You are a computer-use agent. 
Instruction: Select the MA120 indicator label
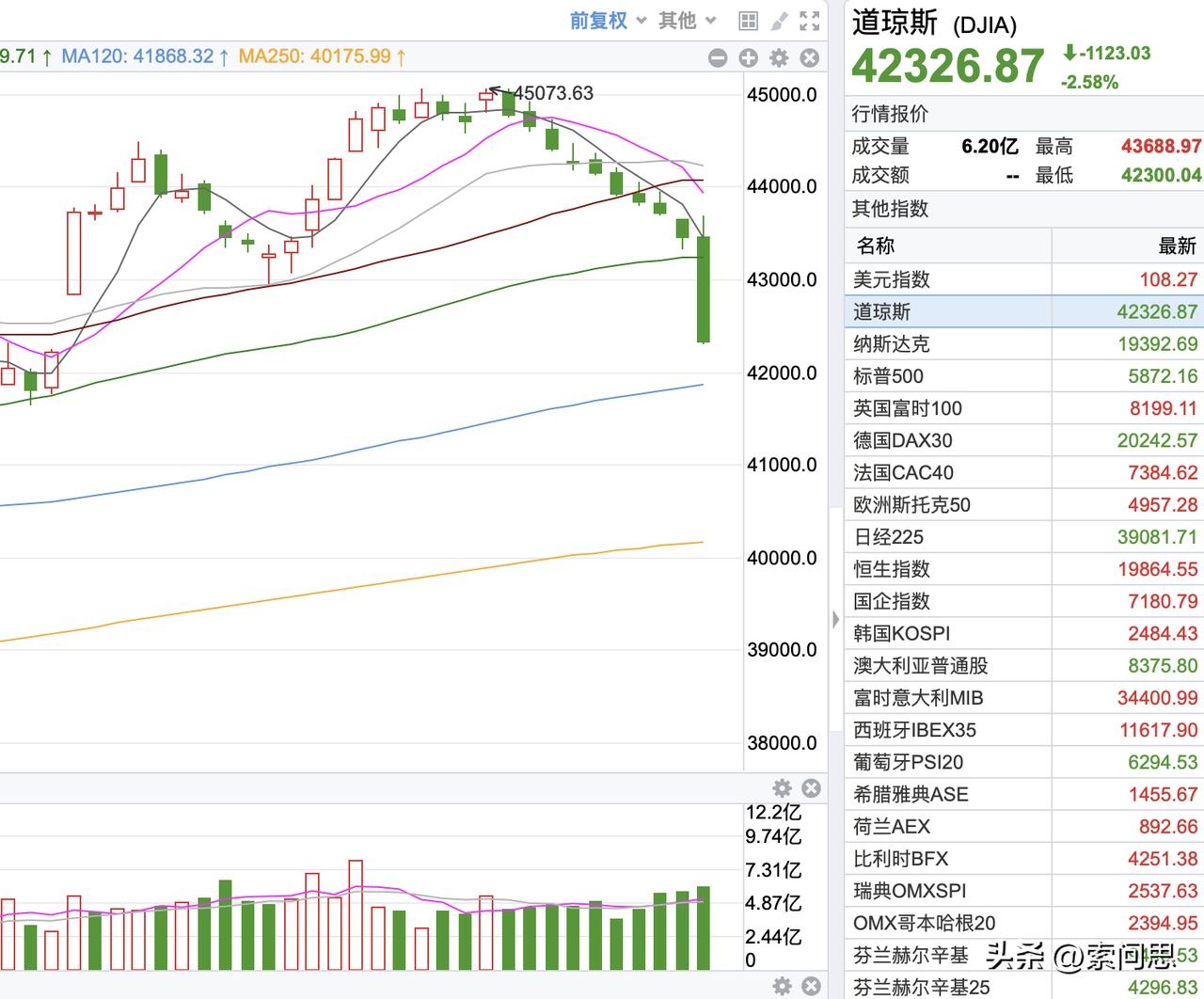click(x=145, y=56)
